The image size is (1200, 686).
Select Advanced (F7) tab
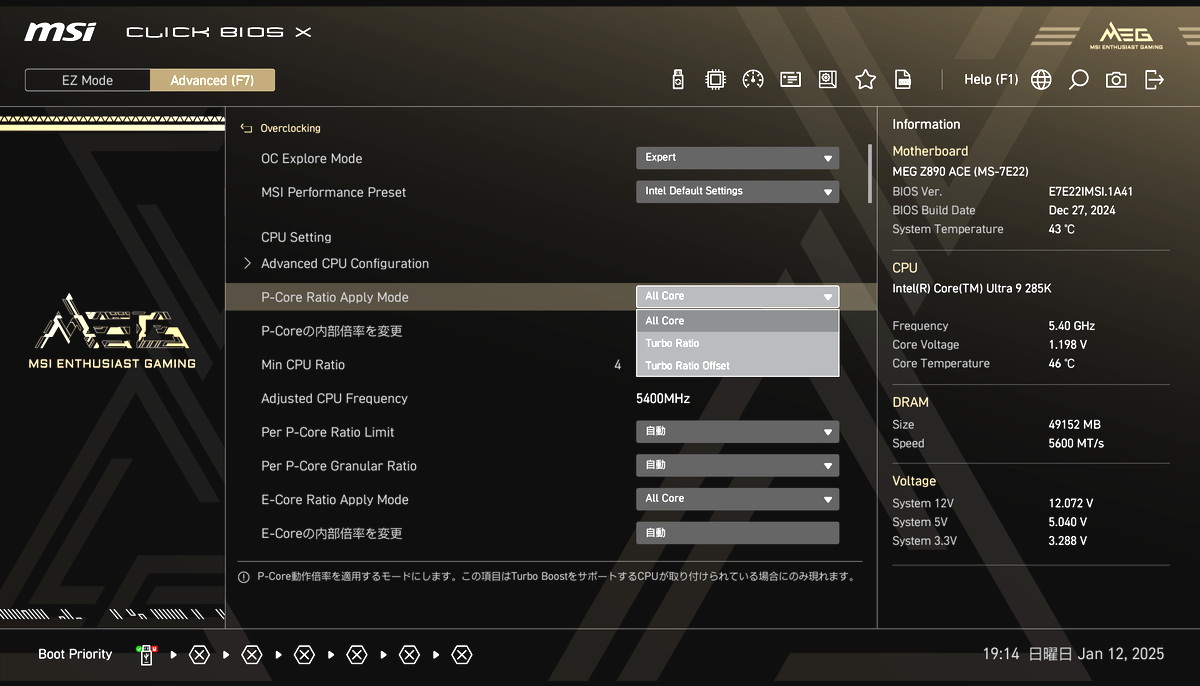coord(212,80)
